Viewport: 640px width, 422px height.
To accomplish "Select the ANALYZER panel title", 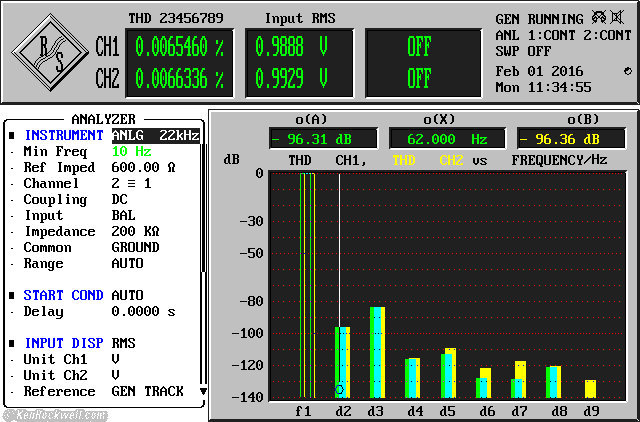I will [x=103, y=118].
